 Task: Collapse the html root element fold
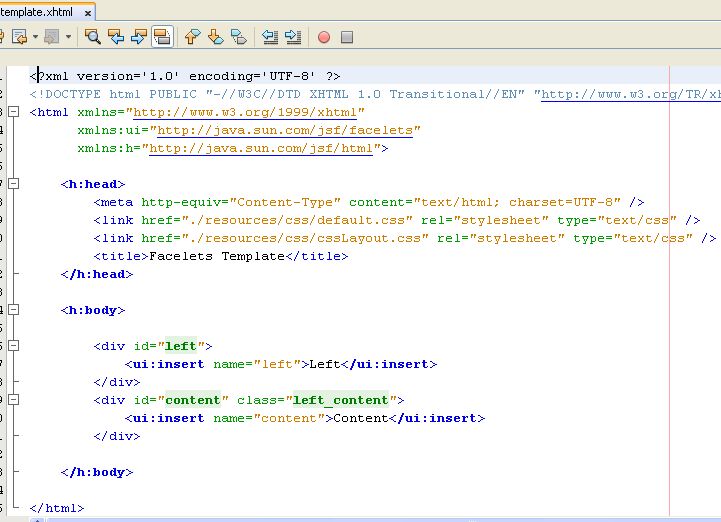14,112
